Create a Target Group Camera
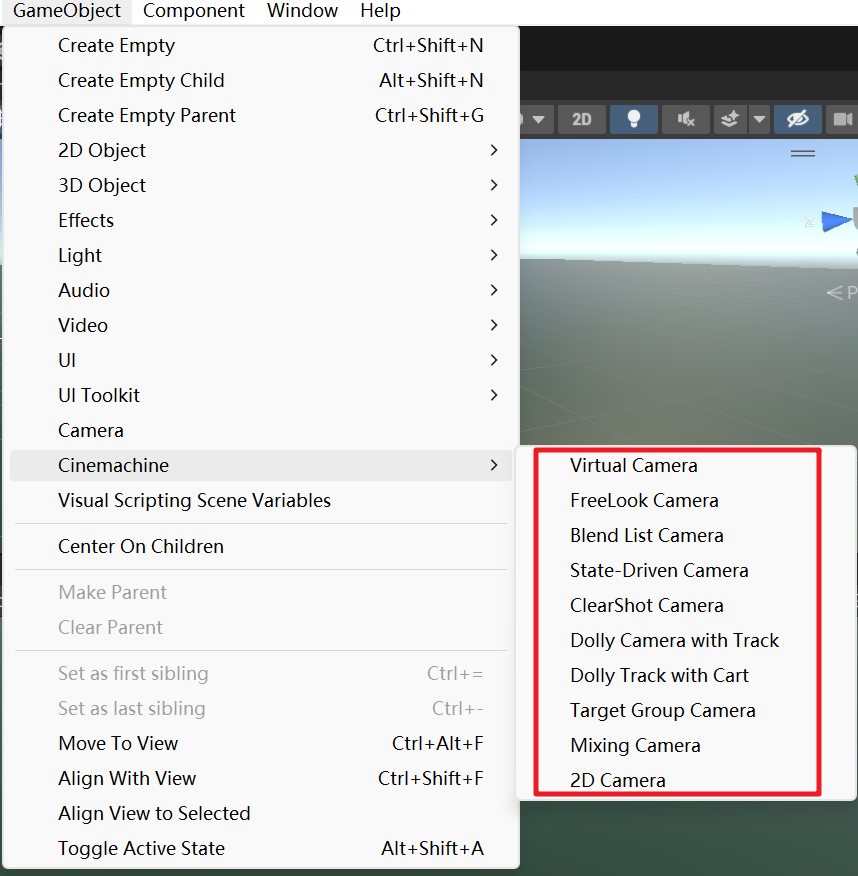858x876 pixels. coord(685,711)
